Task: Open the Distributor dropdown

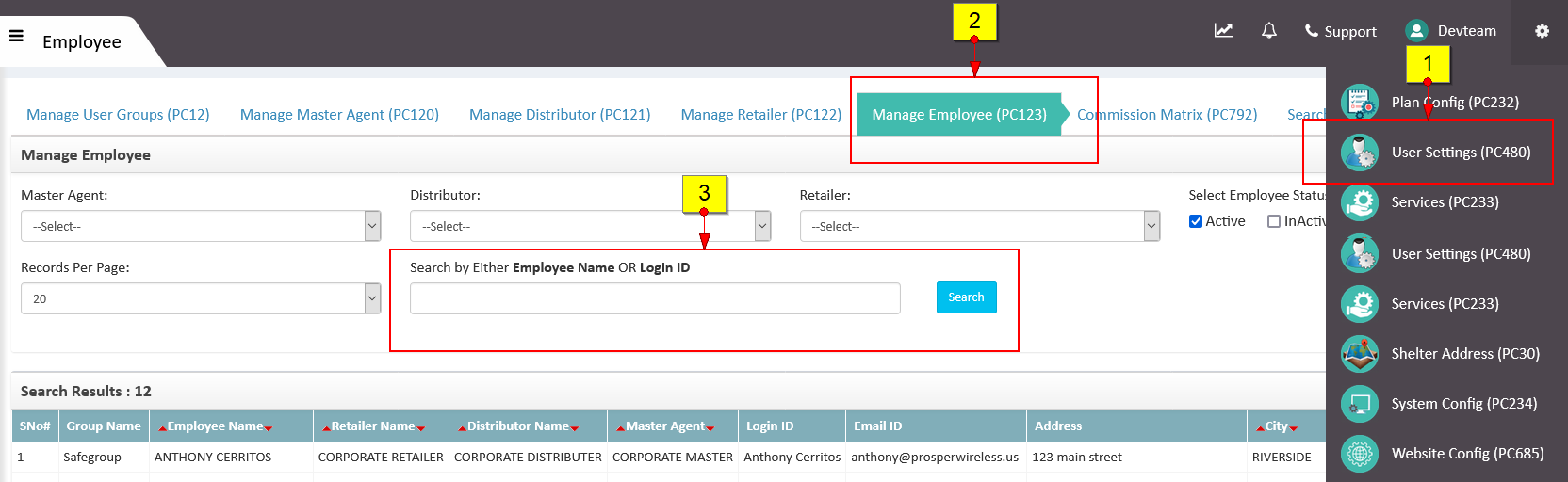Action: point(590,226)
